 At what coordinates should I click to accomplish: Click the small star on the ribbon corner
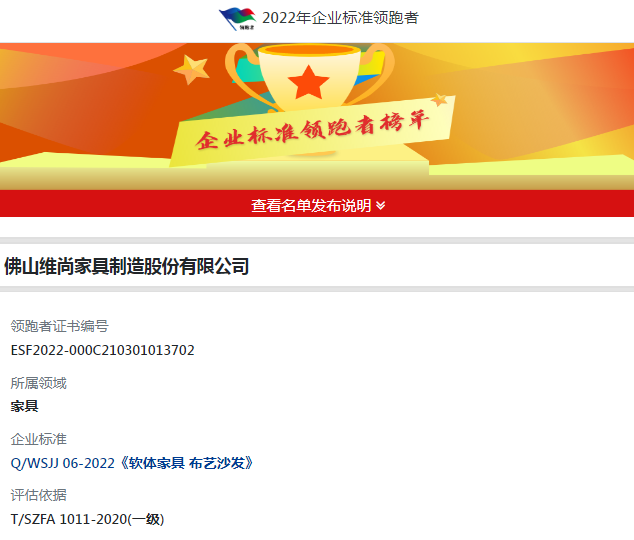click(440, 99)
